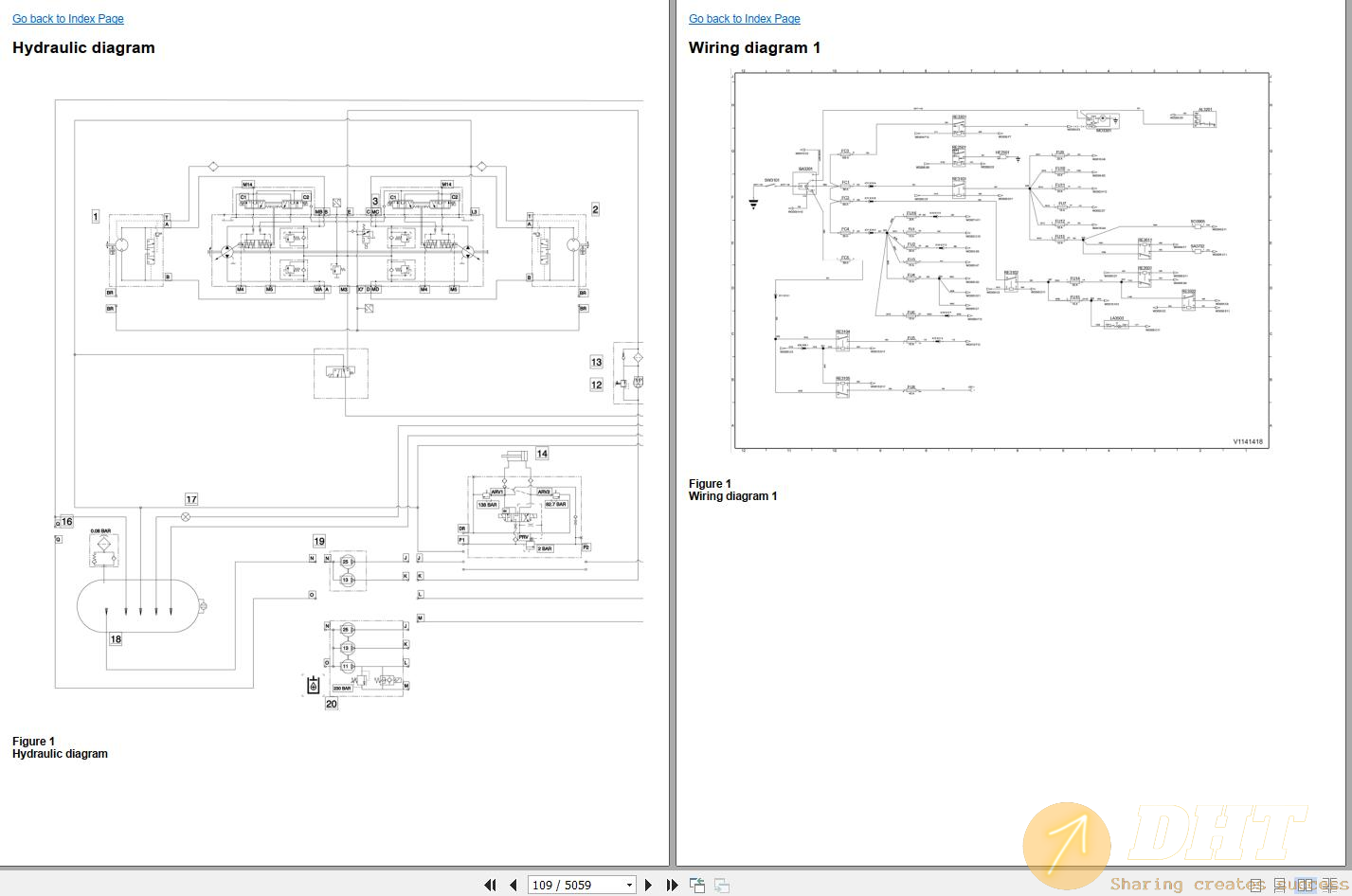Click the go-to-previous-view icon beside navigation arrows
The height and width of the screenshot is (896, 1352).
(697, 885)
